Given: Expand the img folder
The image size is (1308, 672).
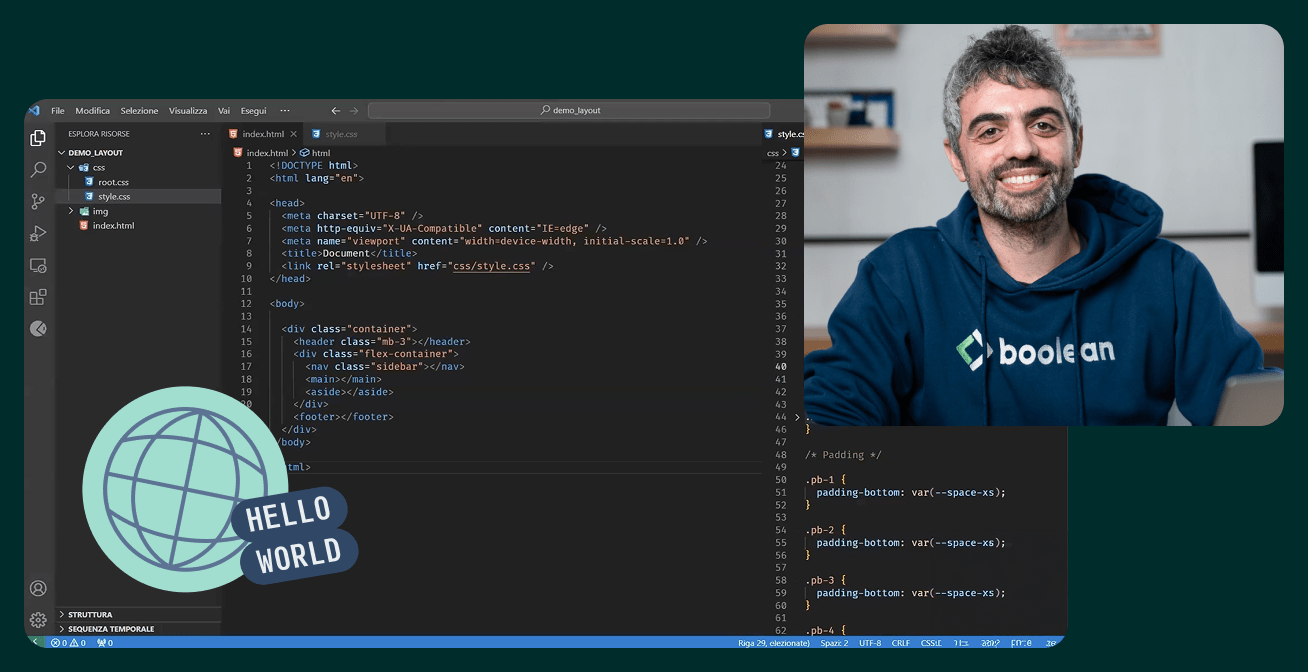Looking at the screenshot, I should point(100,211).
